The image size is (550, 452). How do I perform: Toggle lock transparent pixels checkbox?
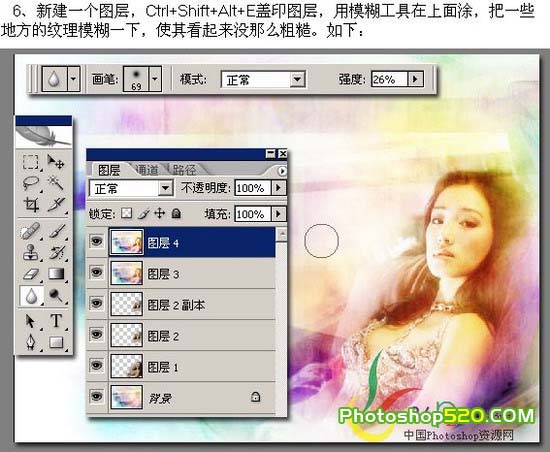tap(127, 213)
